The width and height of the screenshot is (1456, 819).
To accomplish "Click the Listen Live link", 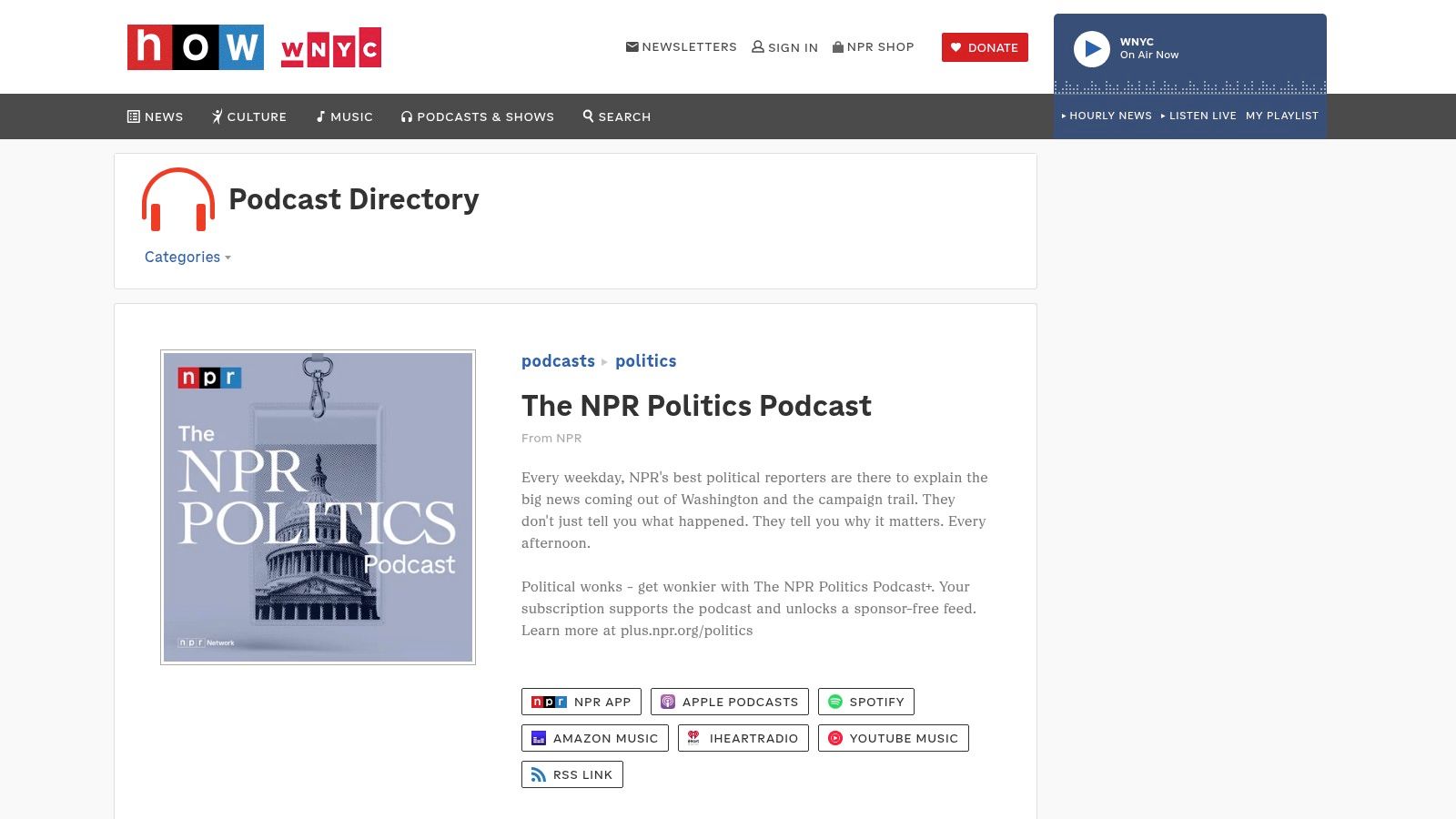I will [x=1198, y=116].
